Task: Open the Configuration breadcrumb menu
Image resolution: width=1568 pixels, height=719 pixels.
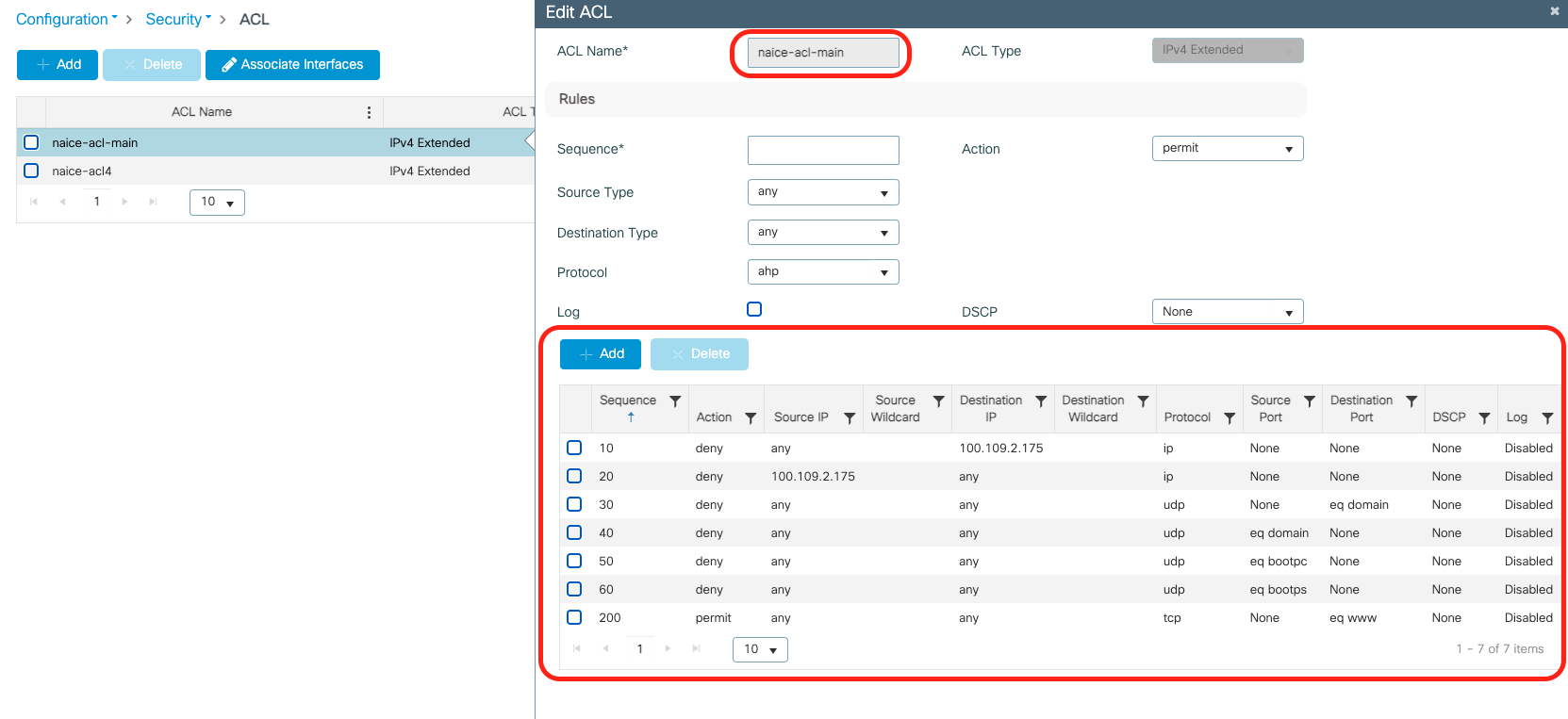Action: (x=67, y=19)
